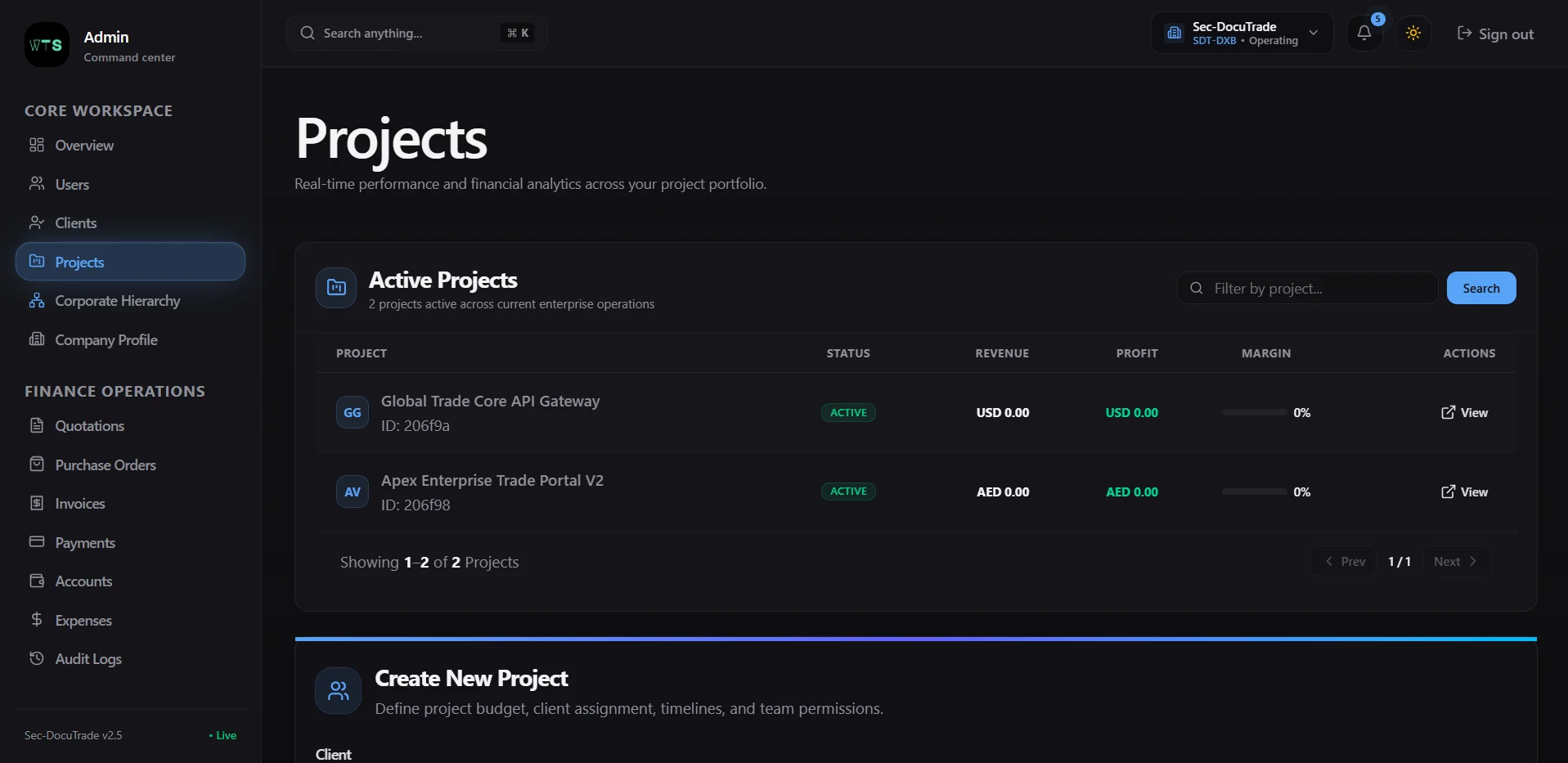Screen dimensions: 1568x763
Task: Click the WTS logo icon
Action: click(x=47, y=45)
